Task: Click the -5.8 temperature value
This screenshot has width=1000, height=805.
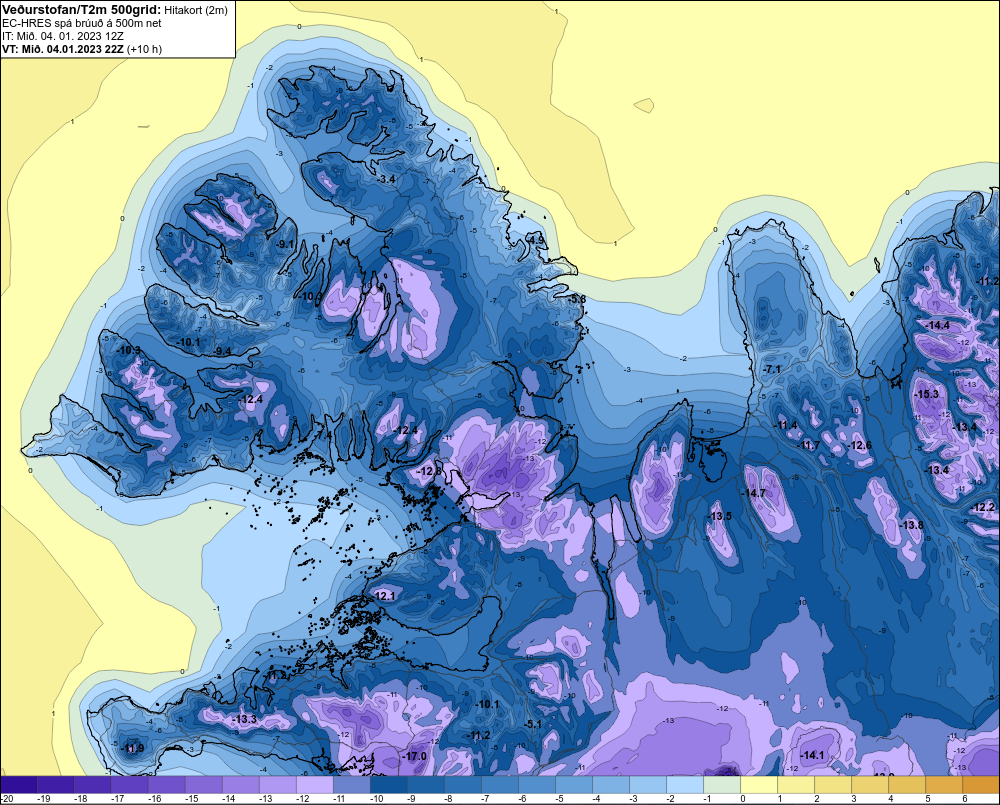Action: [576, 299]
